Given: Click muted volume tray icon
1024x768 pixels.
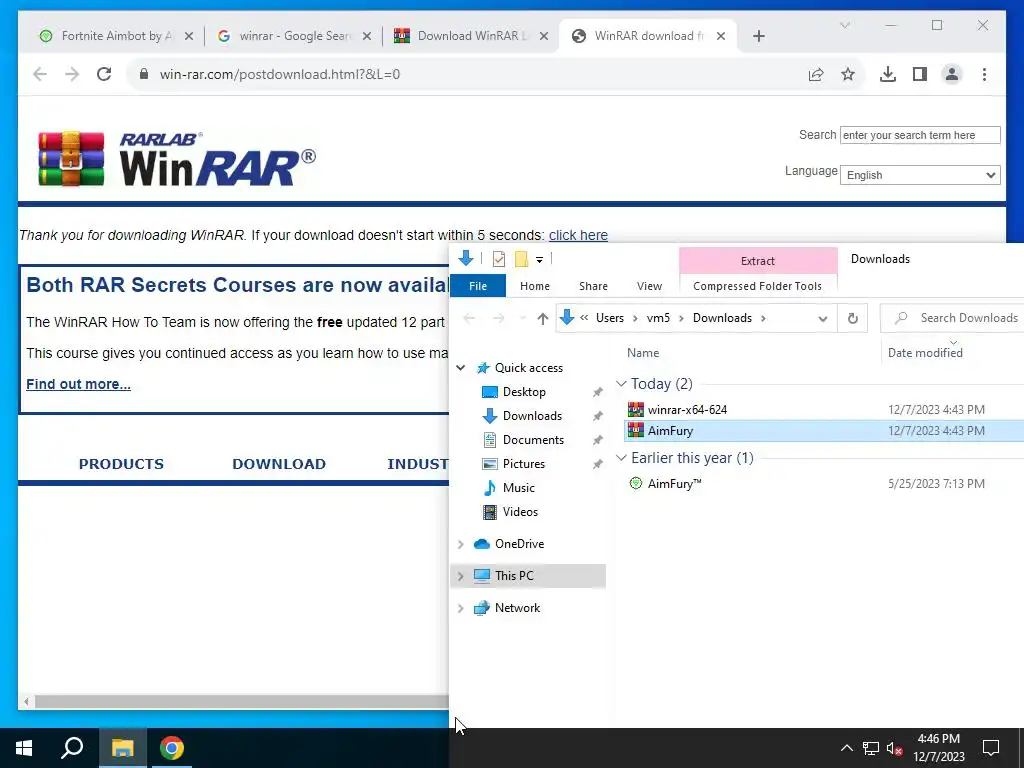Looking at the screenshot, I should [x=894, y=748].
